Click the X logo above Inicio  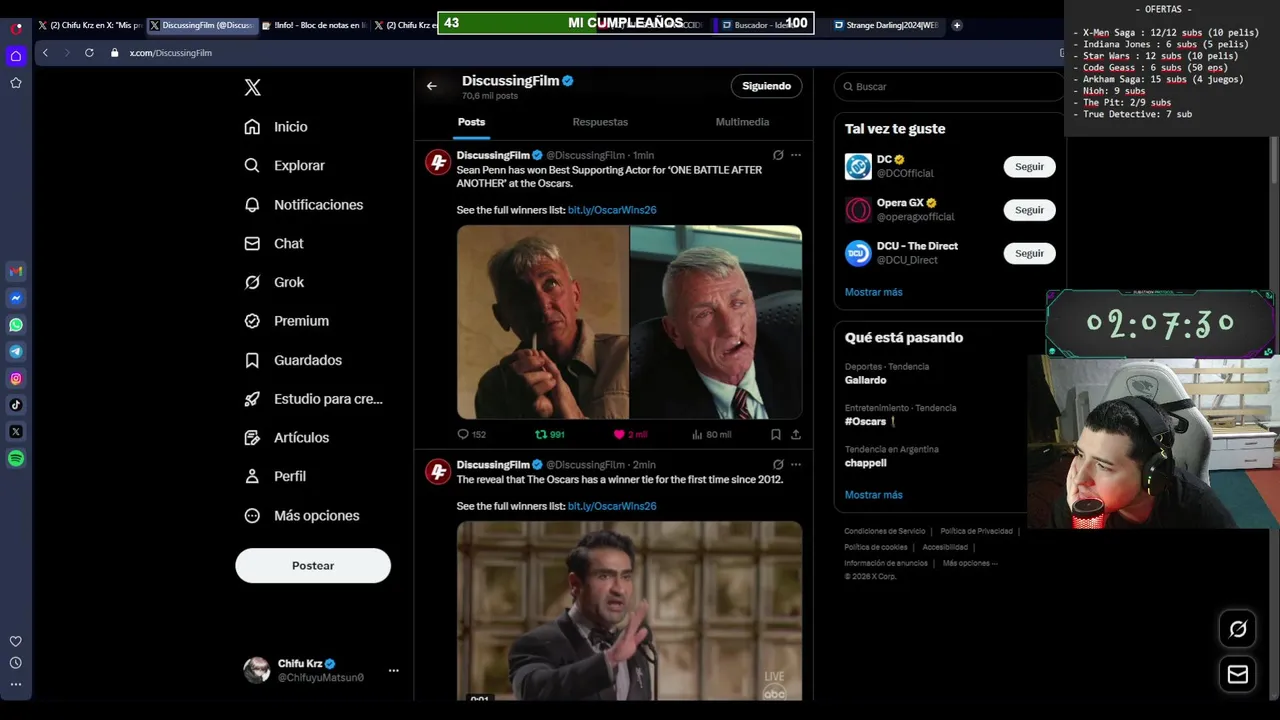point(253,88)
